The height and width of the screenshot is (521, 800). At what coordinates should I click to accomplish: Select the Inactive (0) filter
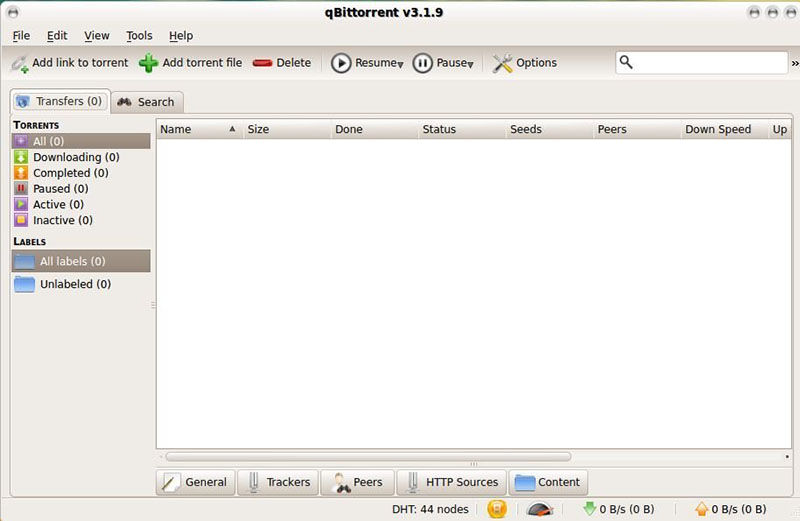pos(81,220)
